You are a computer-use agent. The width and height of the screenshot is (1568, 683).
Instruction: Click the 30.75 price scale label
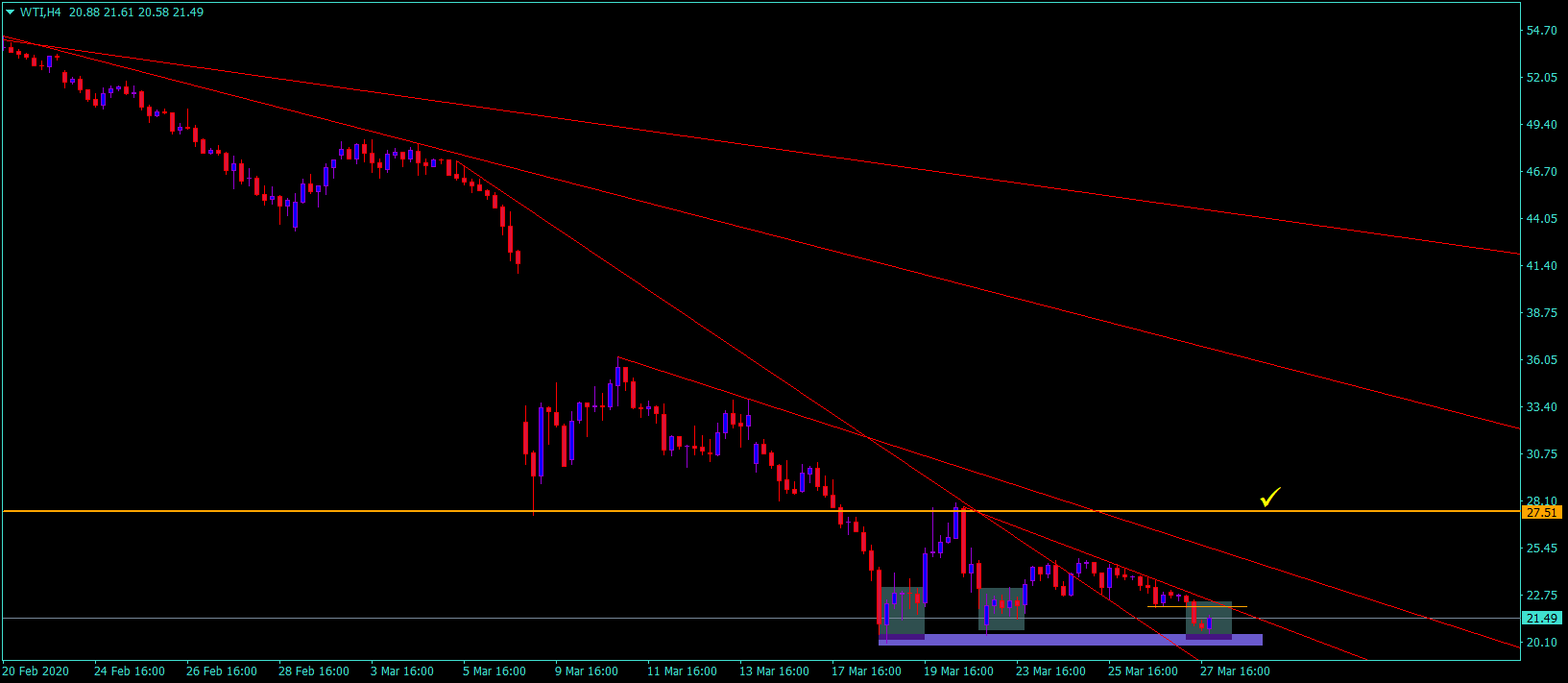pos(1541,454)
